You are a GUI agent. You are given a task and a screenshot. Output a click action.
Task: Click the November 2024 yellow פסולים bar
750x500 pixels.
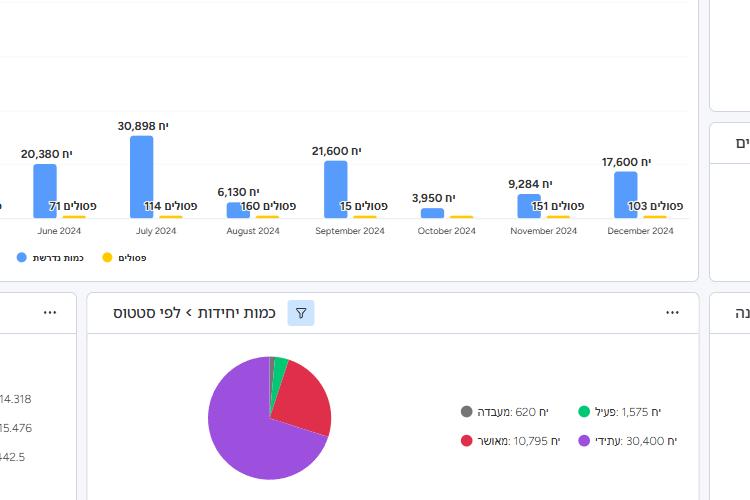pos(558,216)
